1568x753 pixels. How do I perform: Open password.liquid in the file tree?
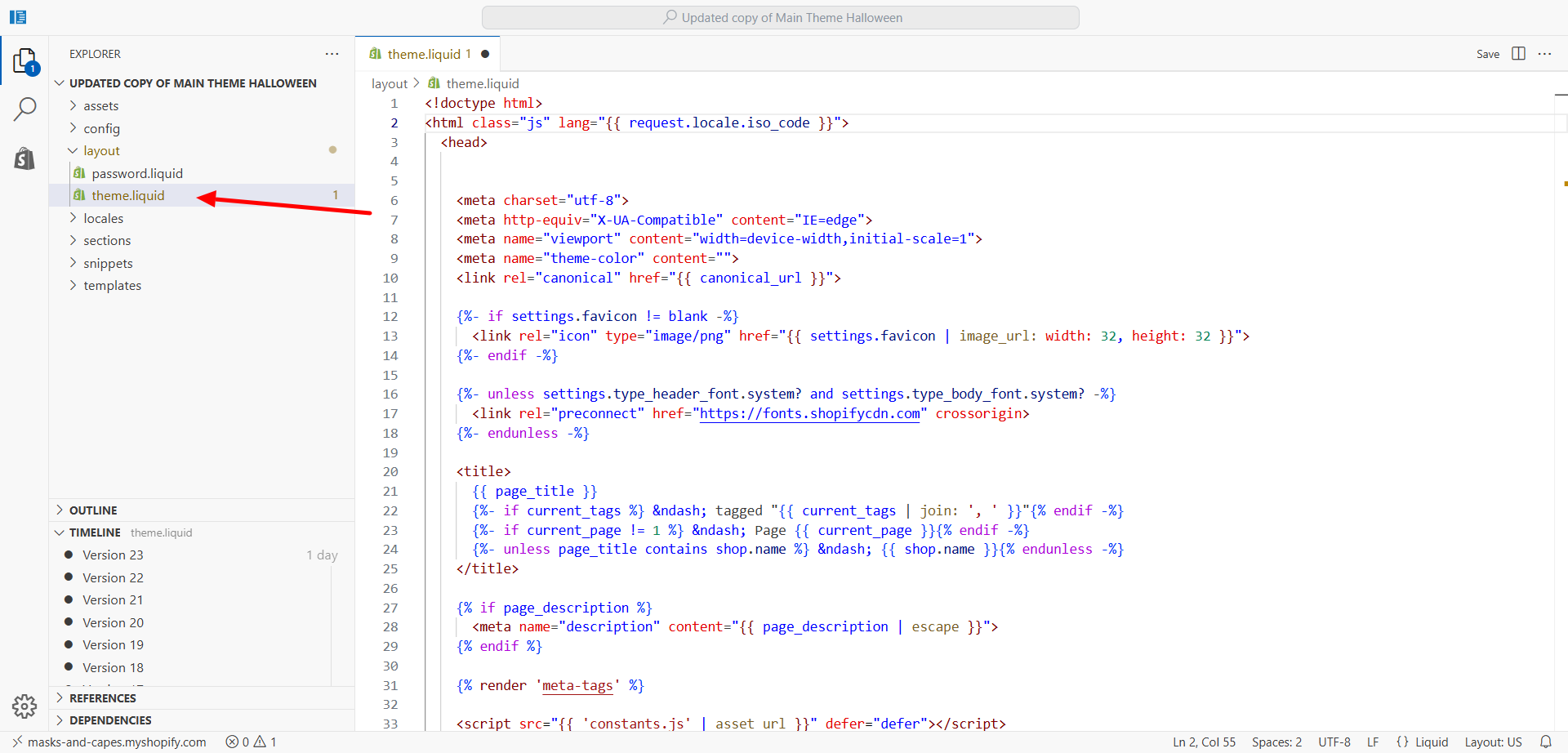click(x=136, y=174)
